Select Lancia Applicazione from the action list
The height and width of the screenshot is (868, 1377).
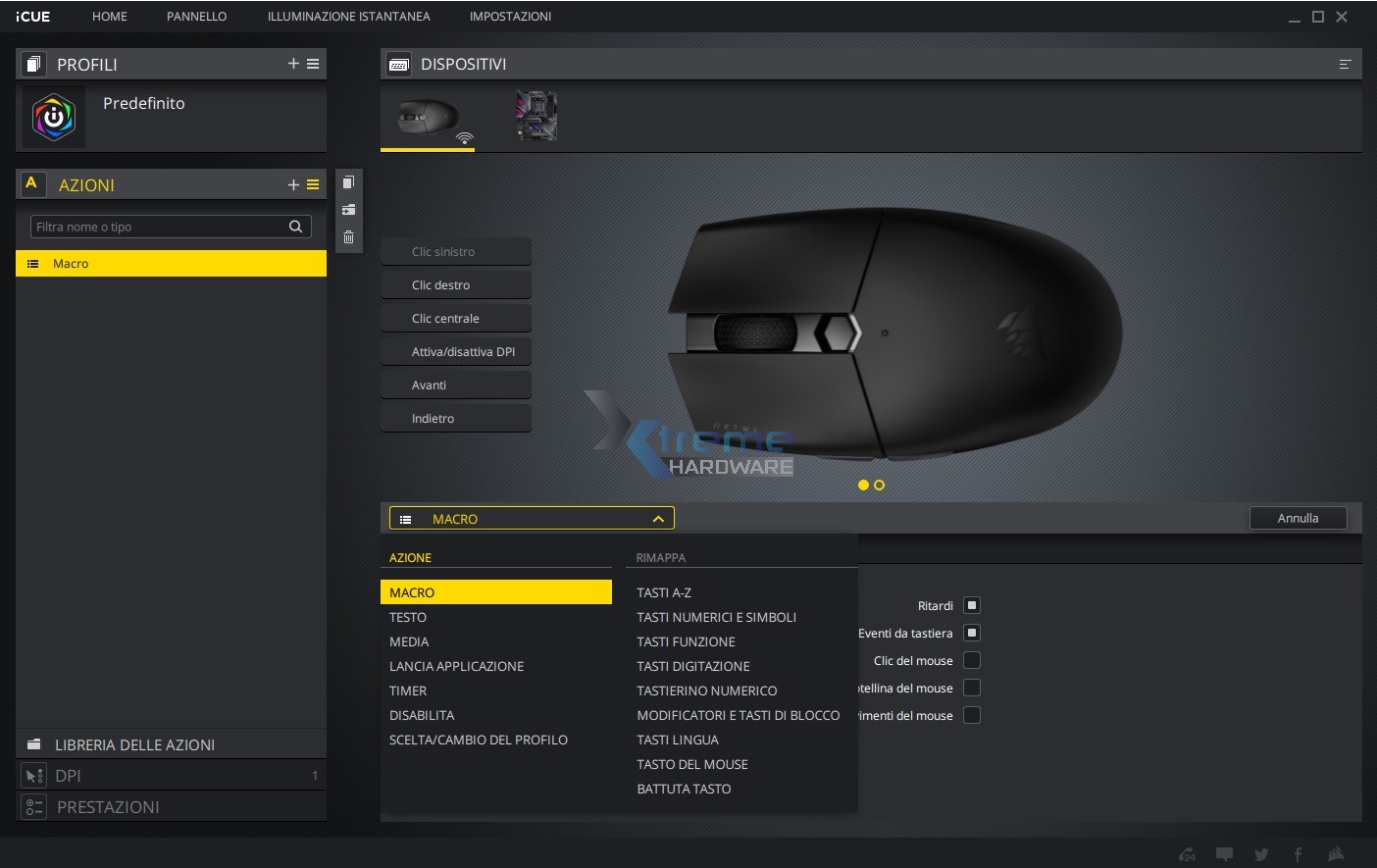tap(458, 666)
